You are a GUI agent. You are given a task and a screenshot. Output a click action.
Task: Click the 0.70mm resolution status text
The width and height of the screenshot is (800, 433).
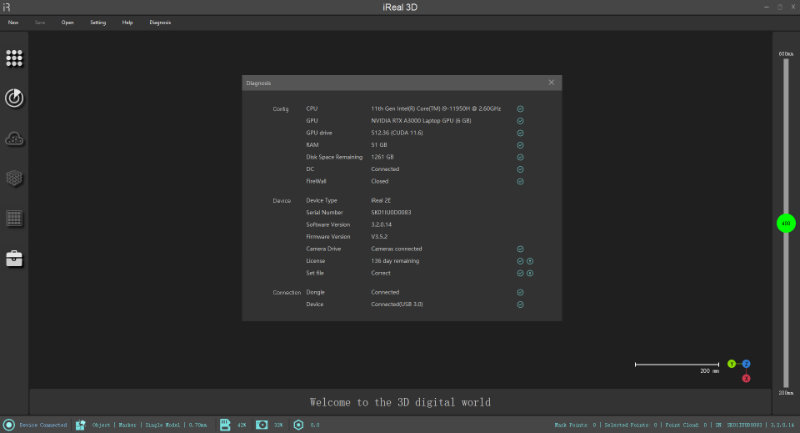pyautogui.click(x=198, y=425)
